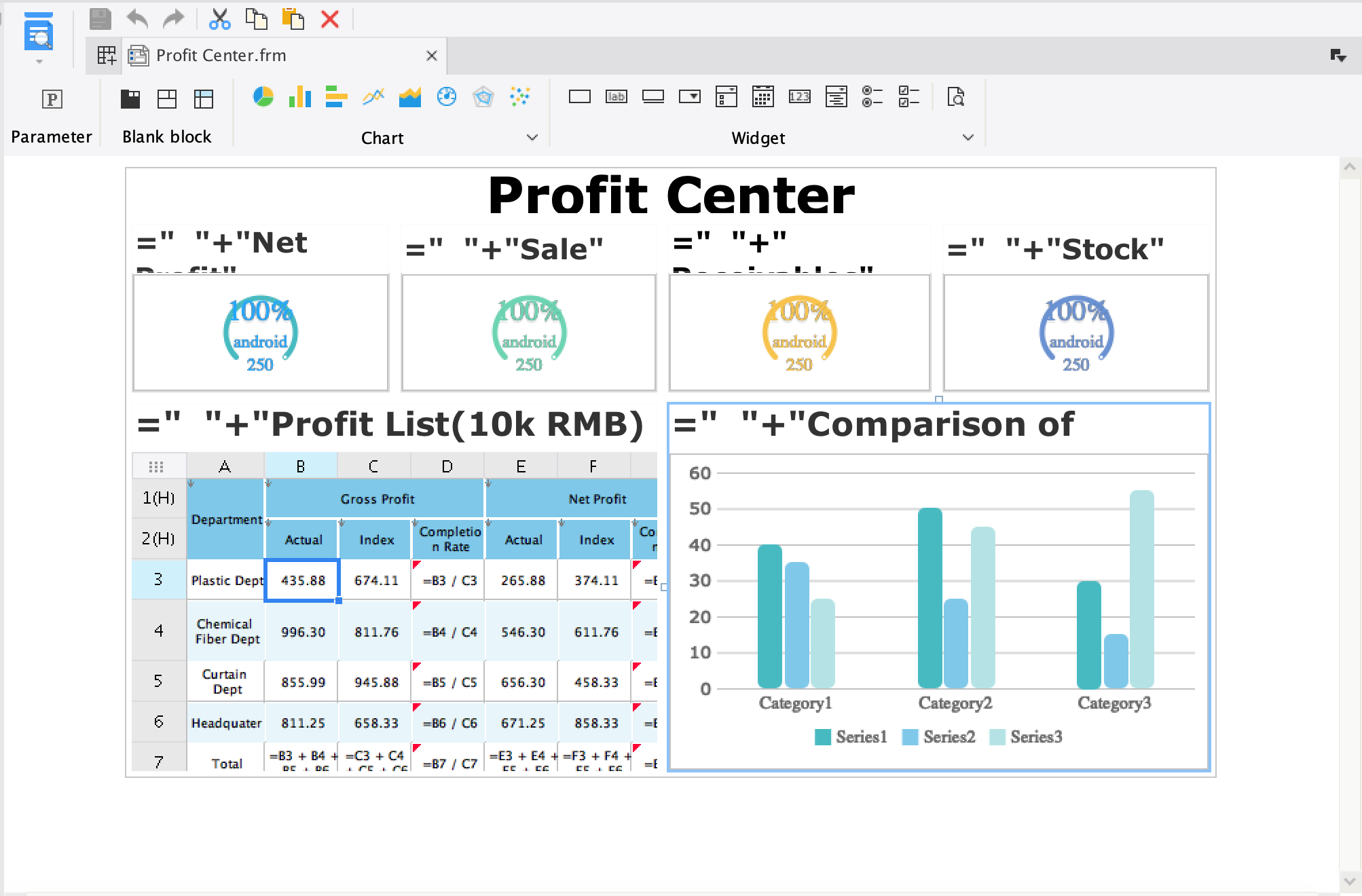Close the Profit Center.frm tab
The height and width of the screenshot is (896, 1362).
coord(431,56)
